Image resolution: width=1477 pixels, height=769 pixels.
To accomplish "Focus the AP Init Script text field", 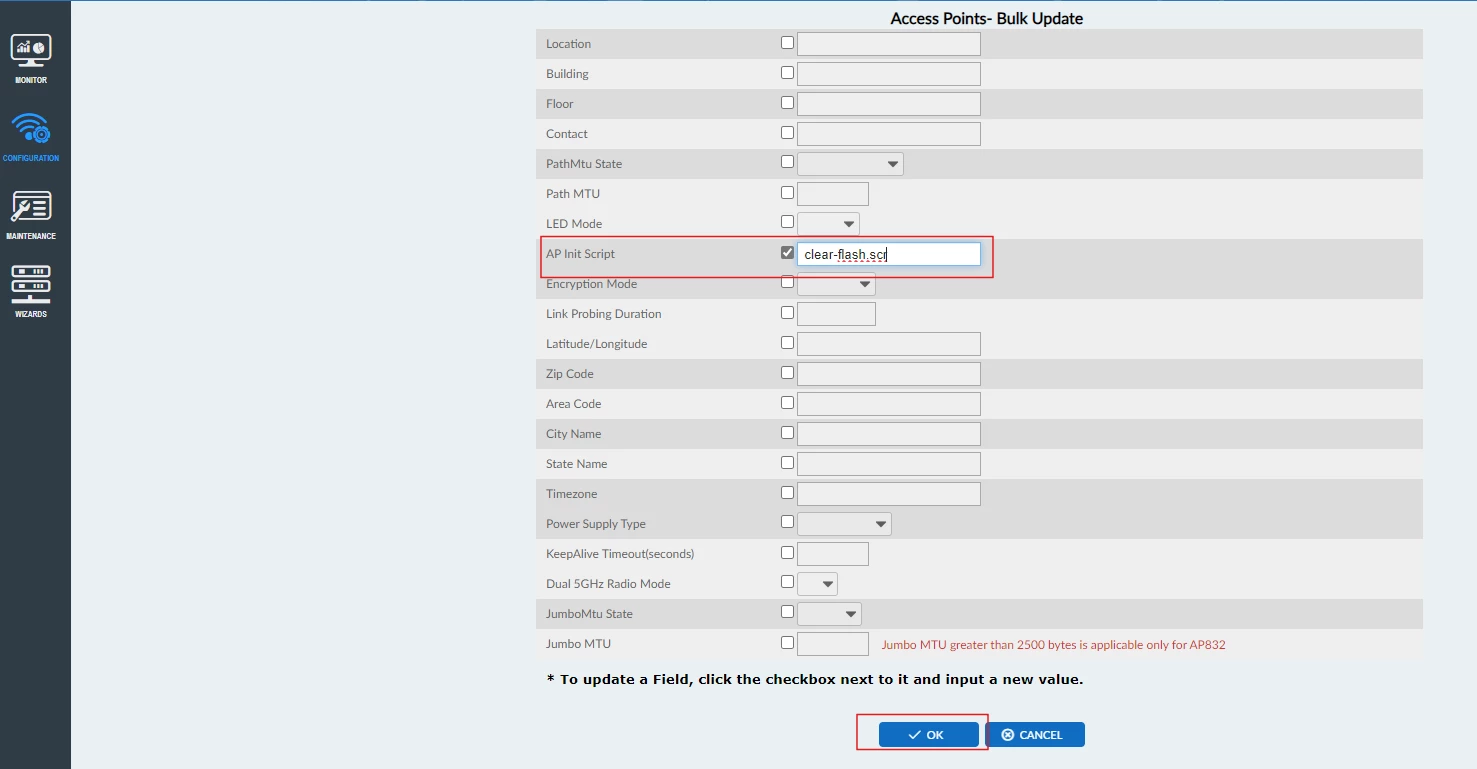I will pyautogui.click(x=889, y=254).
